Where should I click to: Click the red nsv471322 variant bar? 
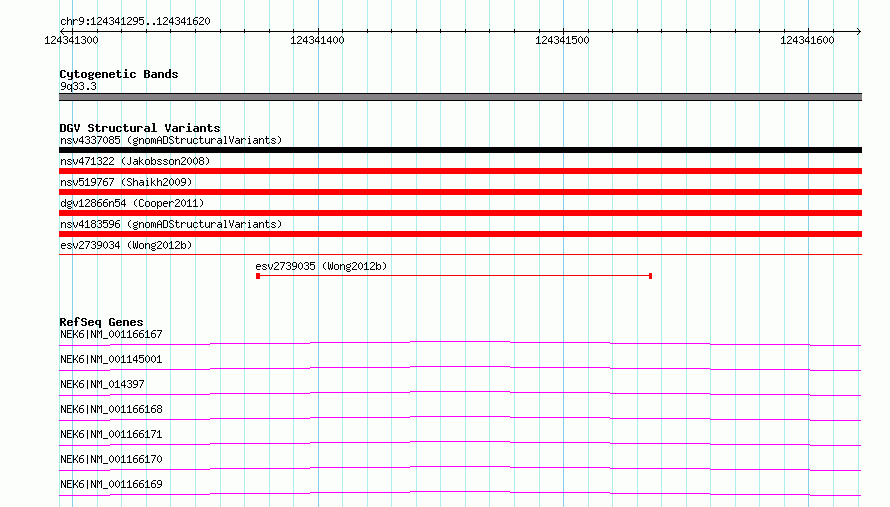click(x=460, y=171)
